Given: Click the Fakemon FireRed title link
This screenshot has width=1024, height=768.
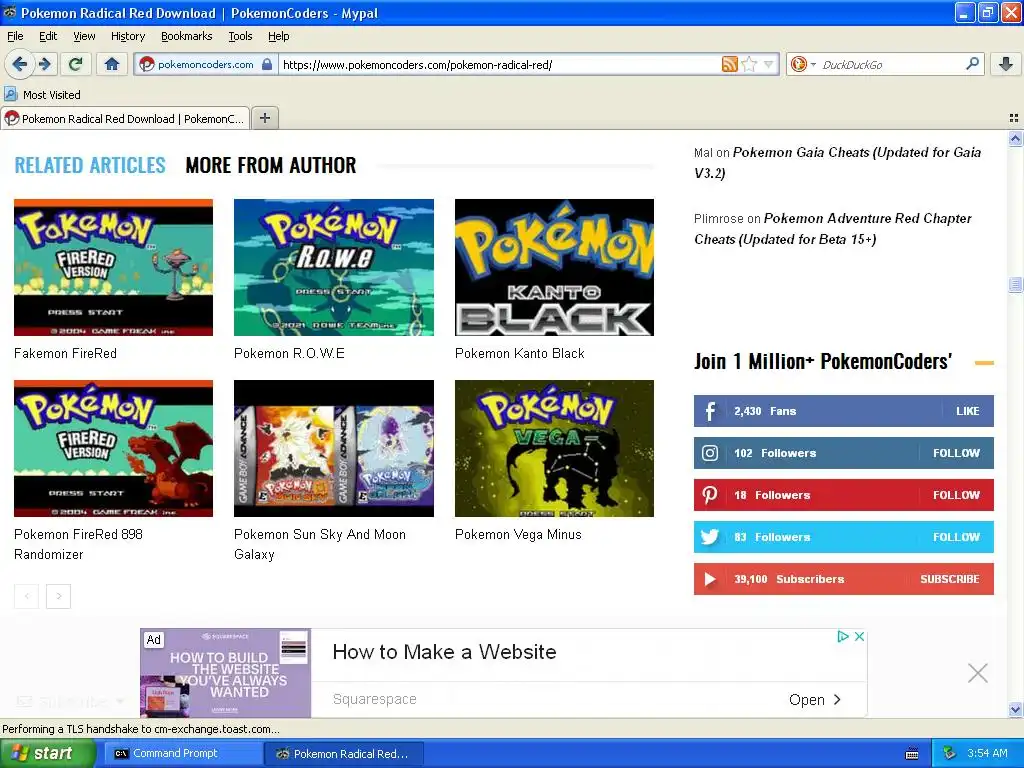Looking at the screenshot, I should 65,353.
